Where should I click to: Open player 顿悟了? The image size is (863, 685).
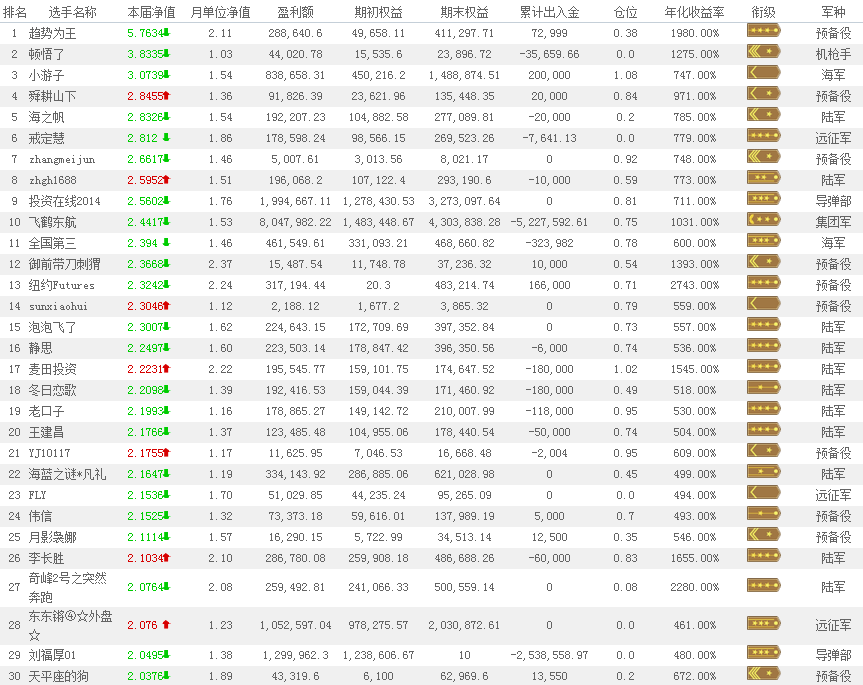click(x=46, y=54)
